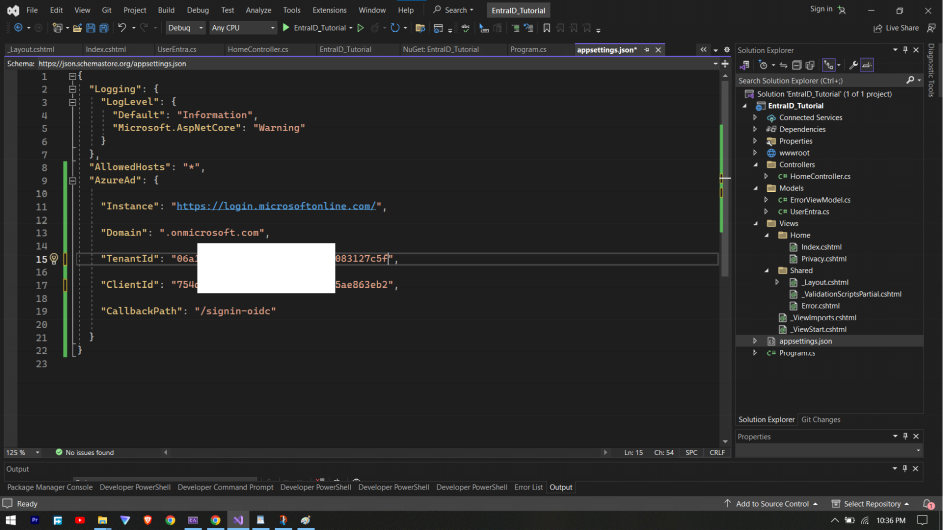
Task: Click the lightbulb quick actions icon on line 15
Action: (x=54, y=259)
